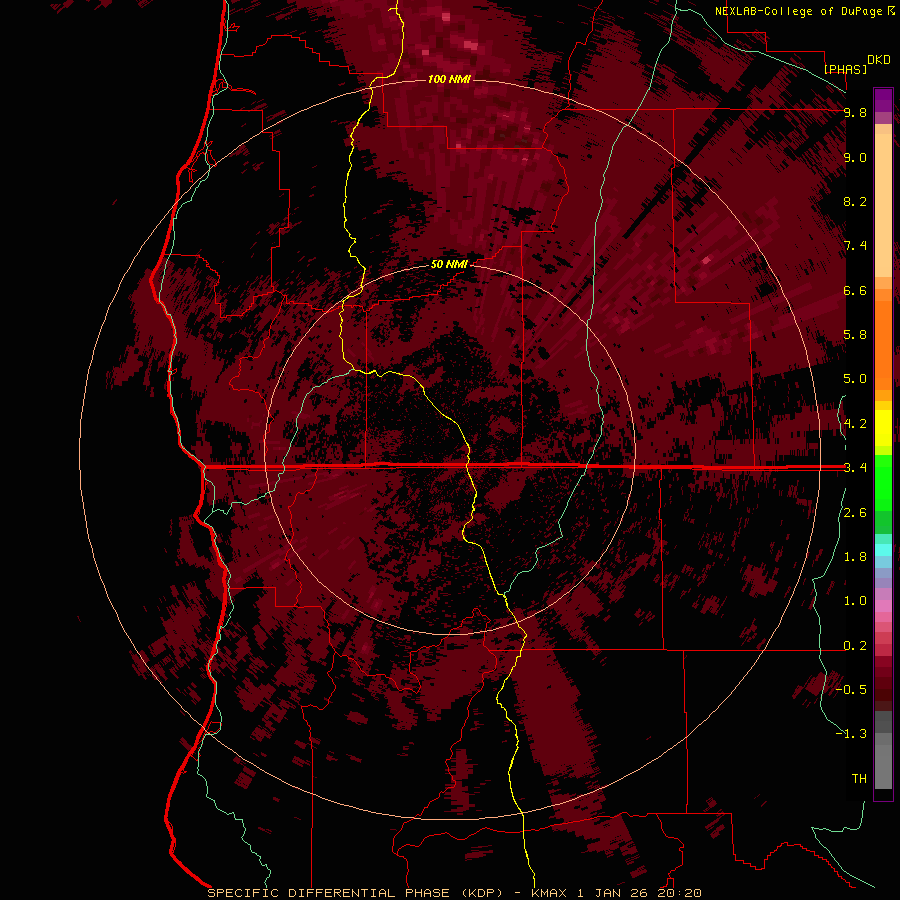Click the TH label on color scale
This screenshot has width=900, height=900.
click(859, 779)
